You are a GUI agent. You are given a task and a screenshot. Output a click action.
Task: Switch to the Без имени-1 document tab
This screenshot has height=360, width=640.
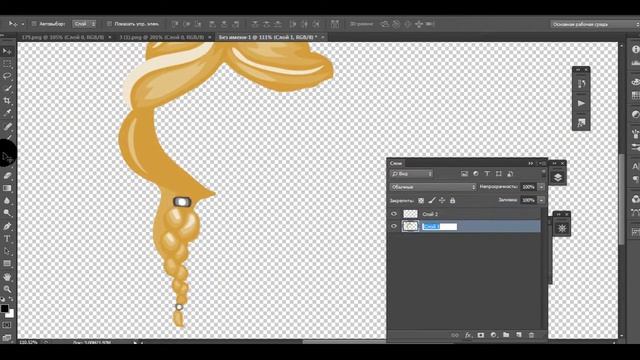pos(268,37)
